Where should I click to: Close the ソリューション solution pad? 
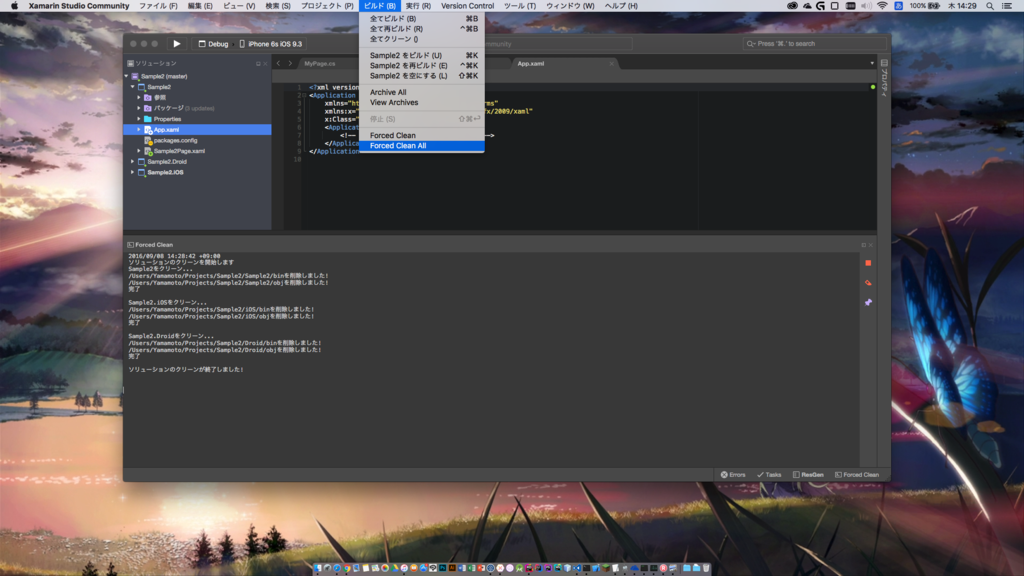click(x=265, y=64)
